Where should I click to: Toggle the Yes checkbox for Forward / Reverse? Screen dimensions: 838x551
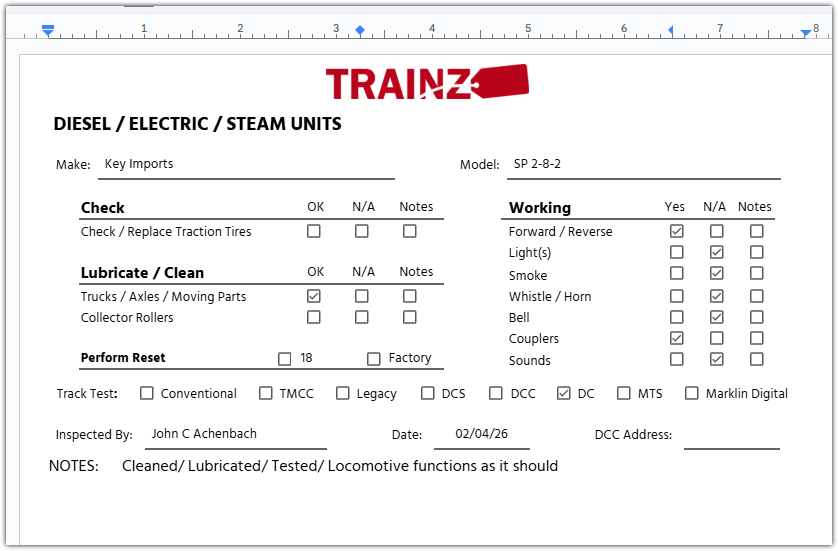677,231
